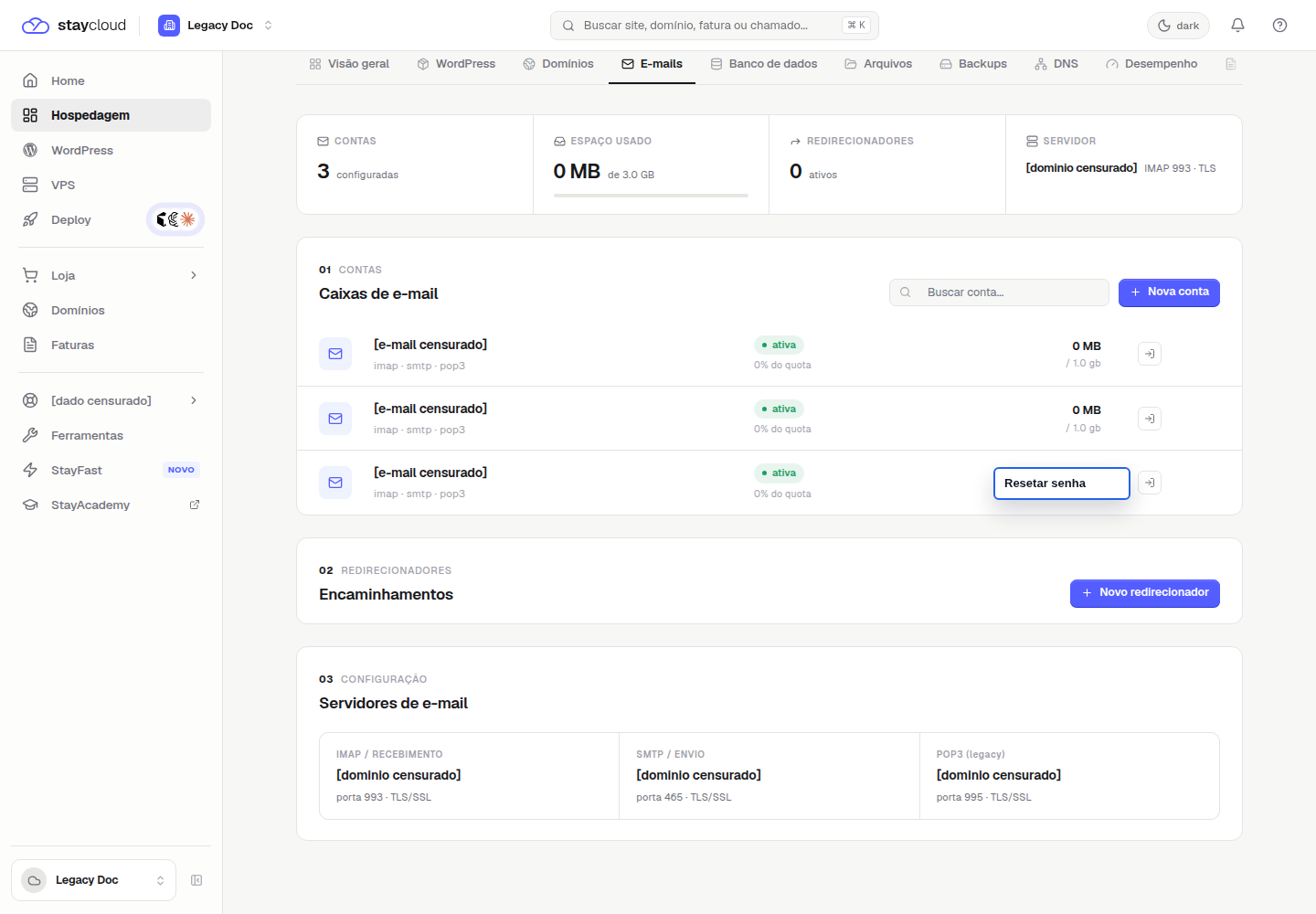Switch to the Banco de dados tab
The height and width of the screenshot is (914, 1316).
pos(764,64)
